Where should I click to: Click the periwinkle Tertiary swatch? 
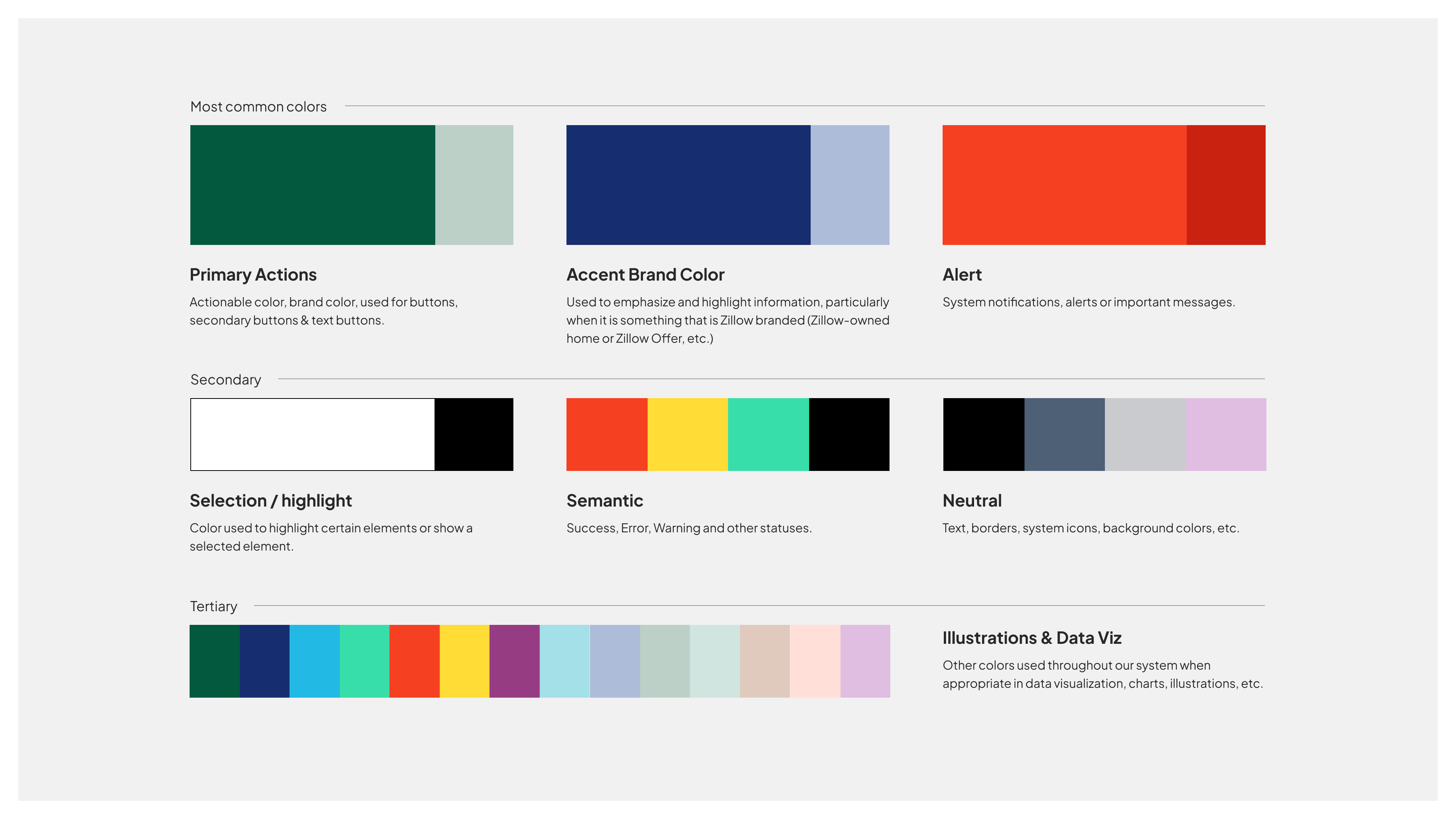615,661
